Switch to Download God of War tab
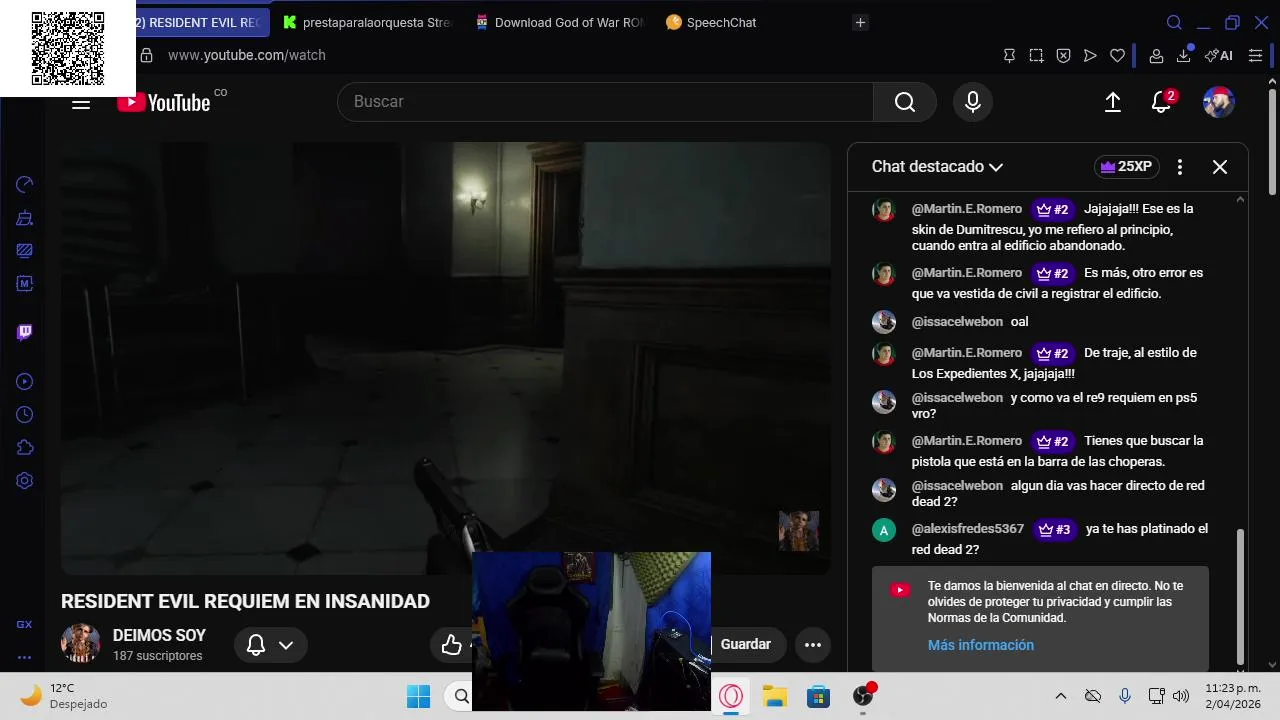This screenshot has width=1280, height=720. pyautogui.click(x=560, y=22)
